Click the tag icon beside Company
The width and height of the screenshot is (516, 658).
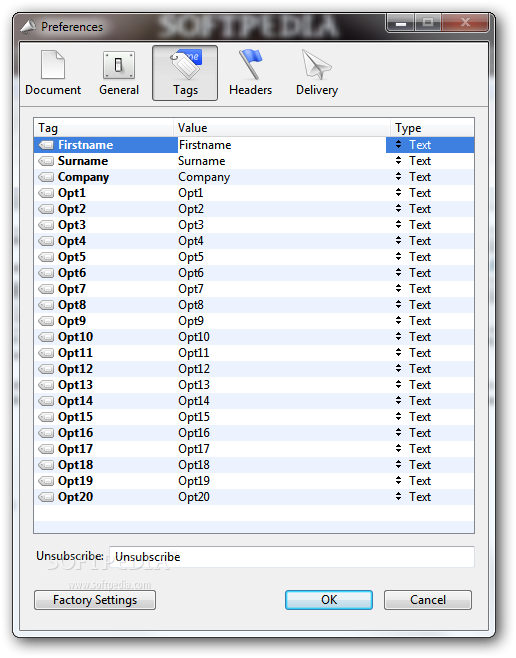[46, 177]
